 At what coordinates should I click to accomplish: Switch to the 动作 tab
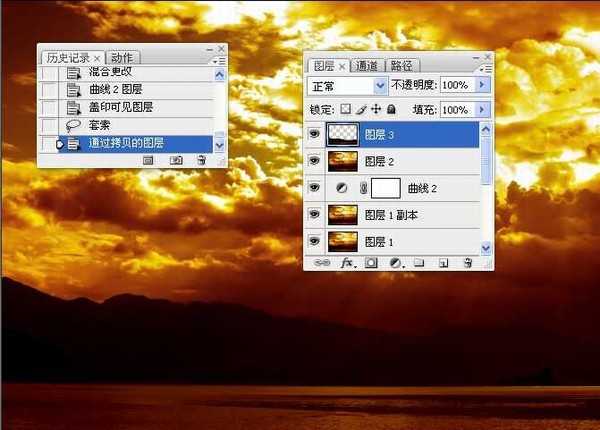[122, 58]
